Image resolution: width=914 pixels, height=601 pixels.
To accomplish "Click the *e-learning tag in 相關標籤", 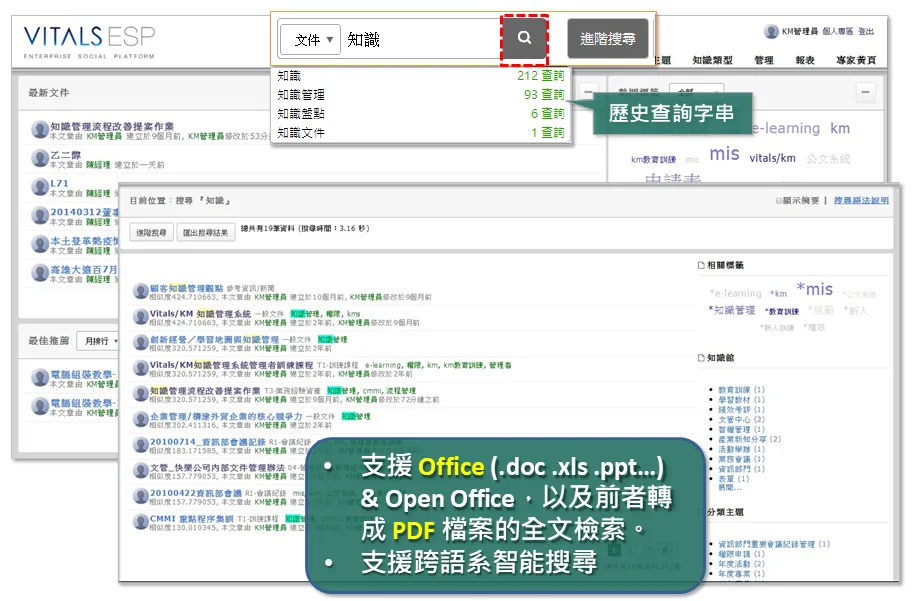I will pyautogui.click(x=735, y=293).
